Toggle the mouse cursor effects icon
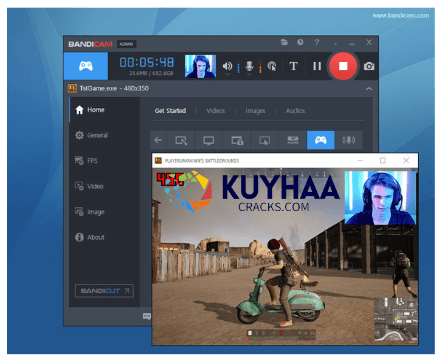440x361 pixels. pos(272,66)
